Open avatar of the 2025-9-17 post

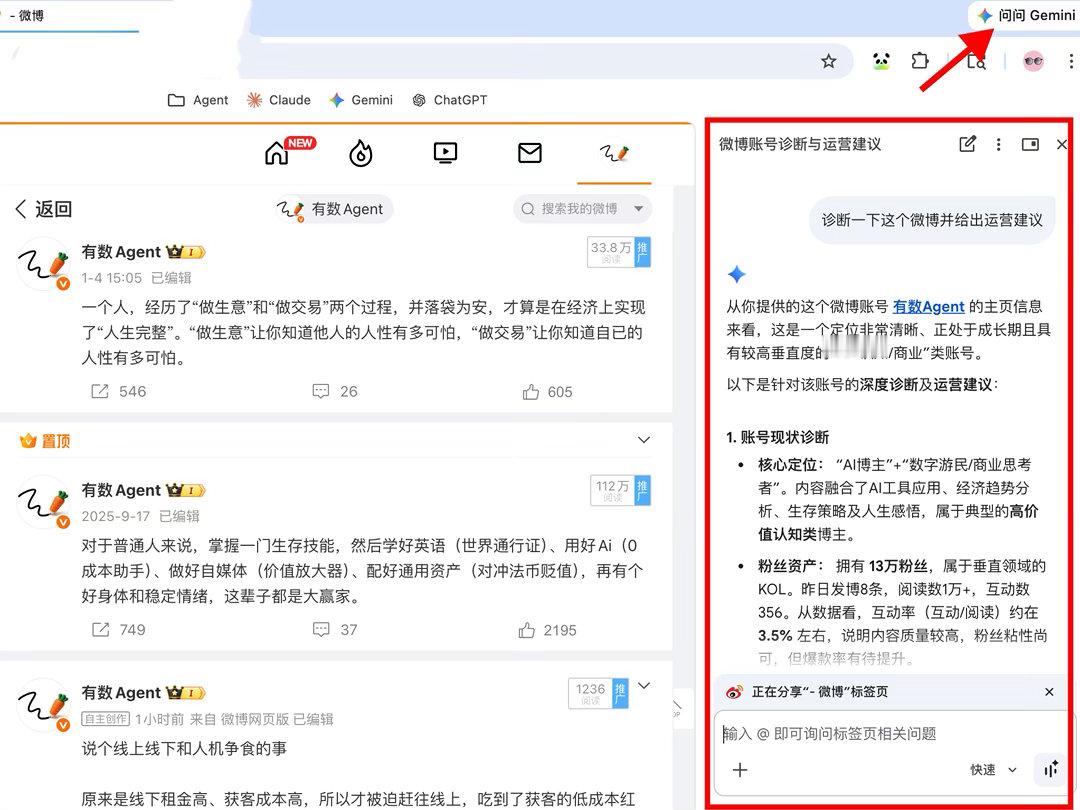tap(43, 502)
